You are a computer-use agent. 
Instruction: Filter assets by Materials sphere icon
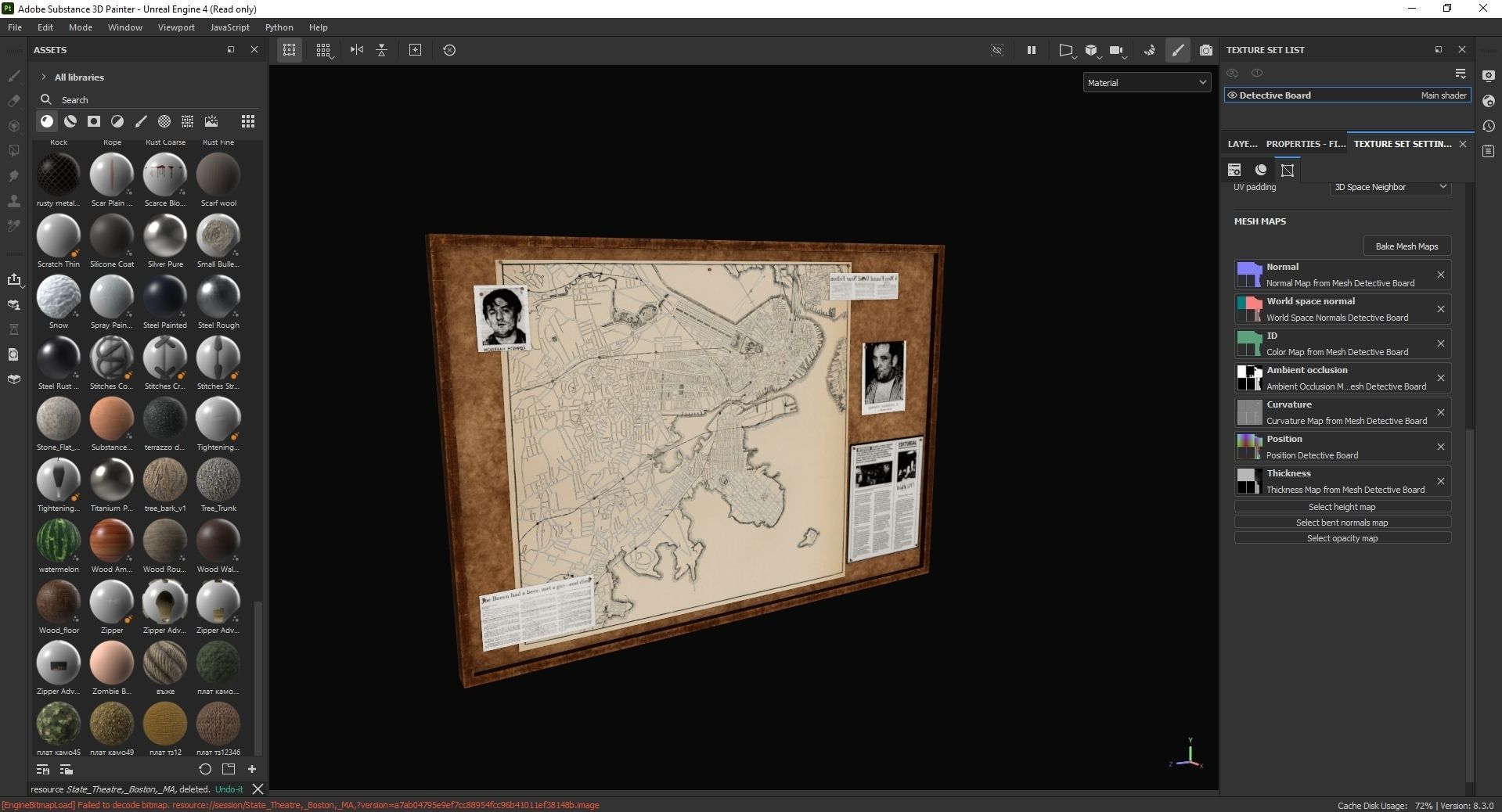(x=47, y=121)
